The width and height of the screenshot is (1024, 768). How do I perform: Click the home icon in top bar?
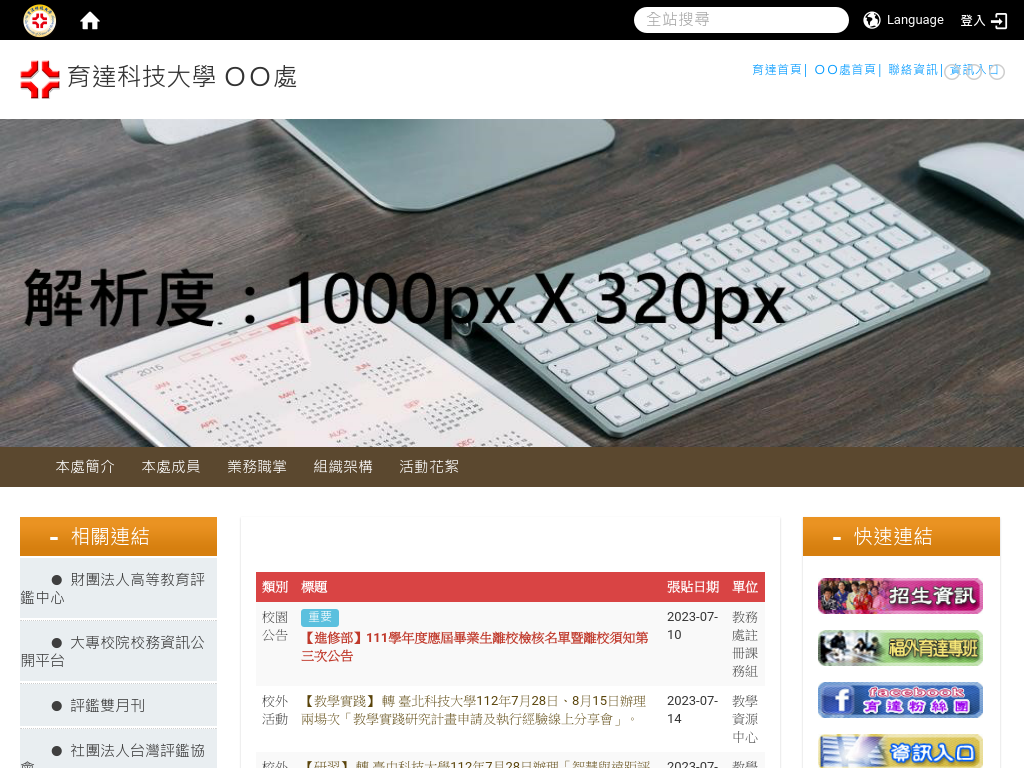(90, 21)
